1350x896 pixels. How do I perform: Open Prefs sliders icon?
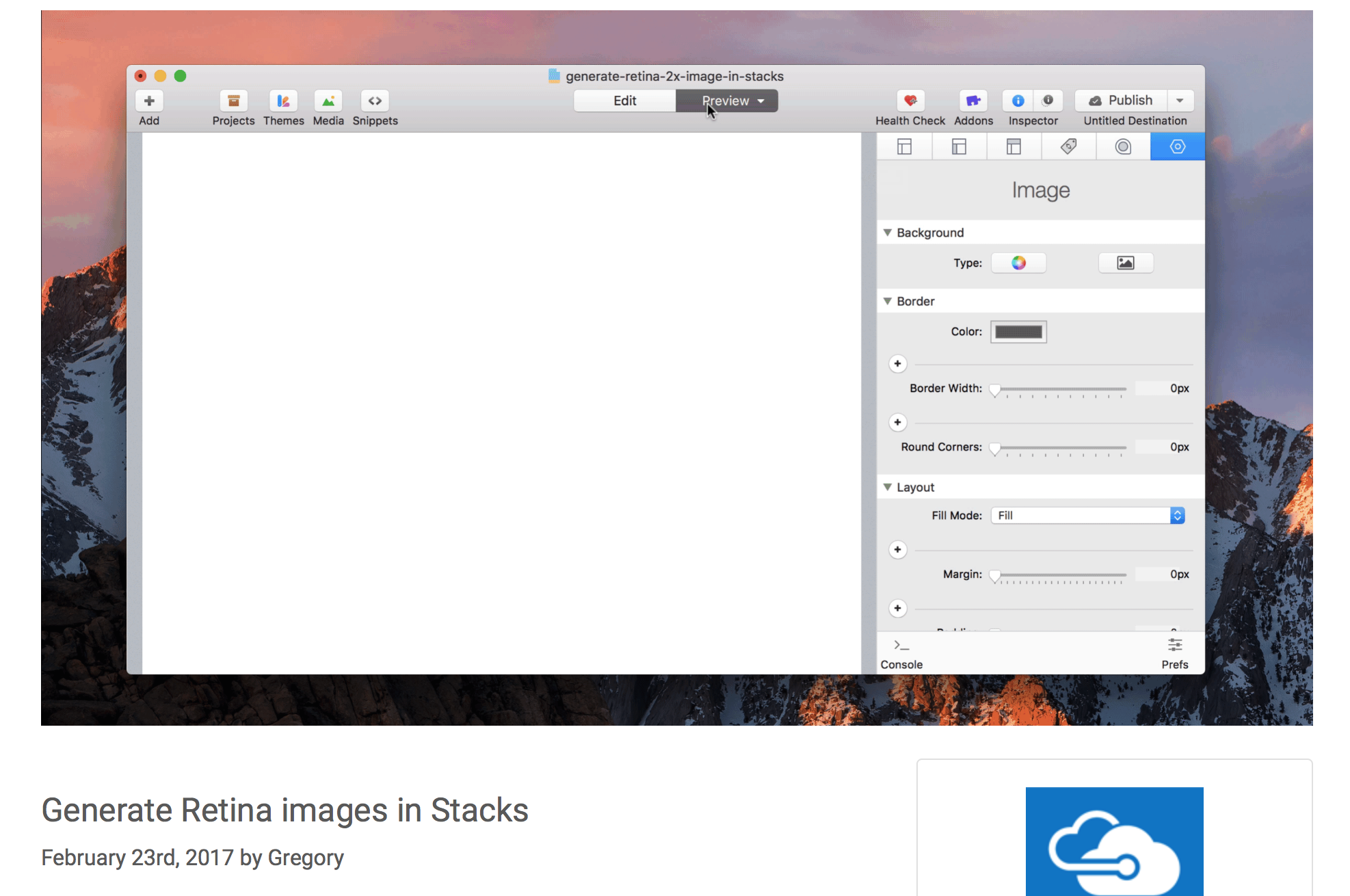[x=1175, y=645]
